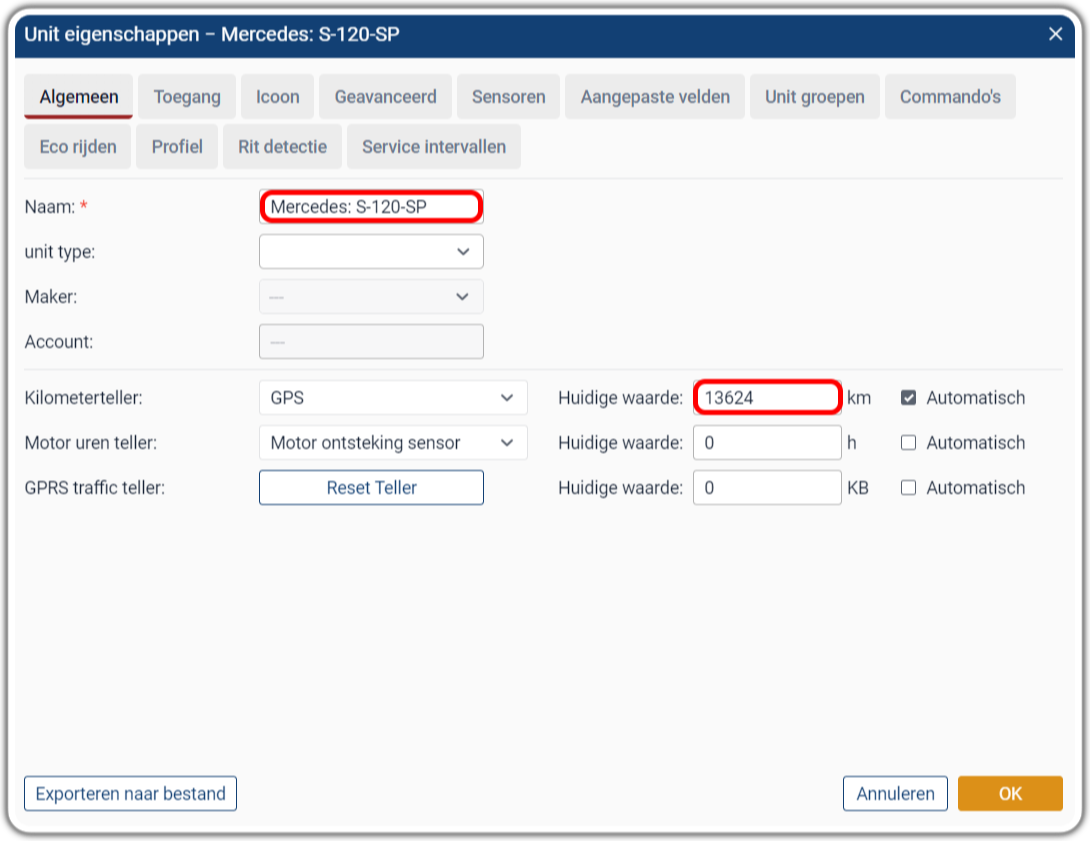Open the Icoon tab
Viewport: 1090px width, 841px height.
tap(277, 97)
